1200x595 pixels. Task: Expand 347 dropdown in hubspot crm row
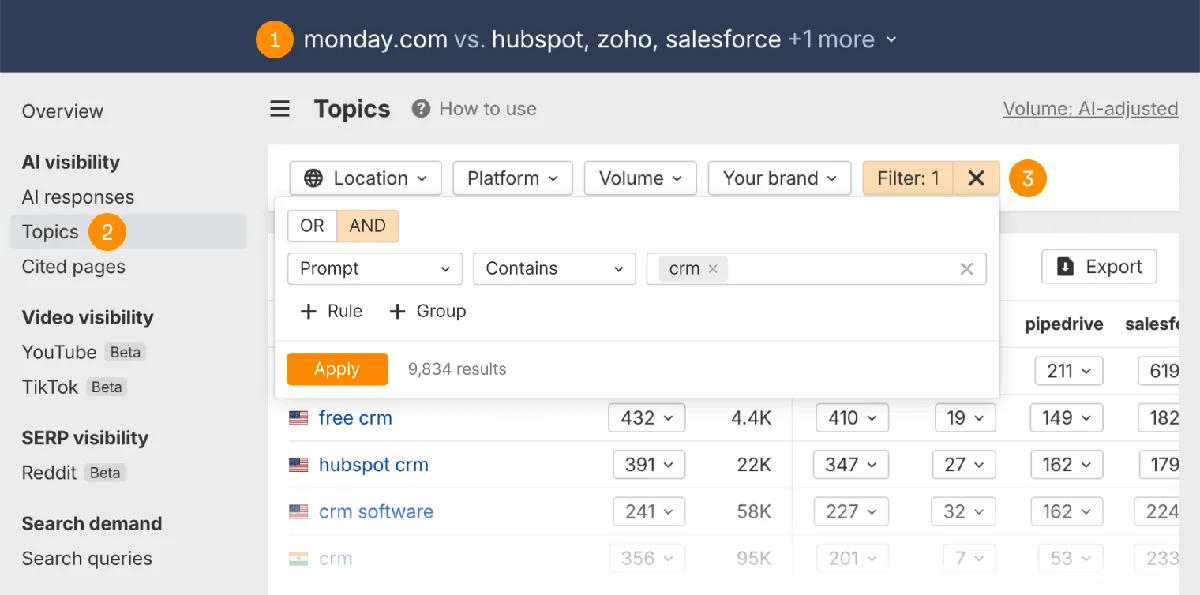852,465
